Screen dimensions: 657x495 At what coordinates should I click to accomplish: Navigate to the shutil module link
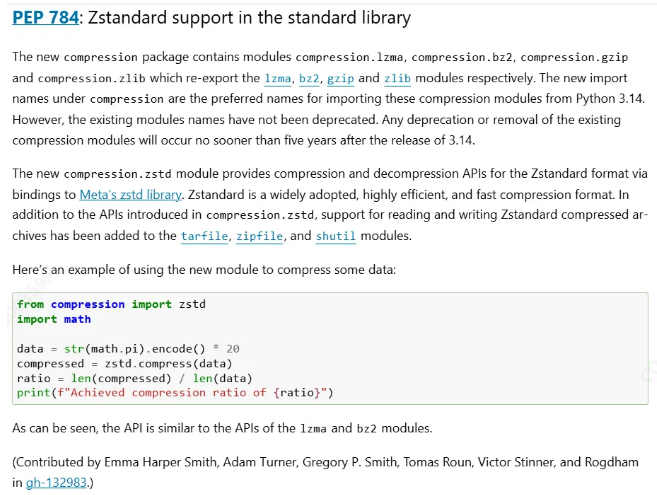[336, 237]
